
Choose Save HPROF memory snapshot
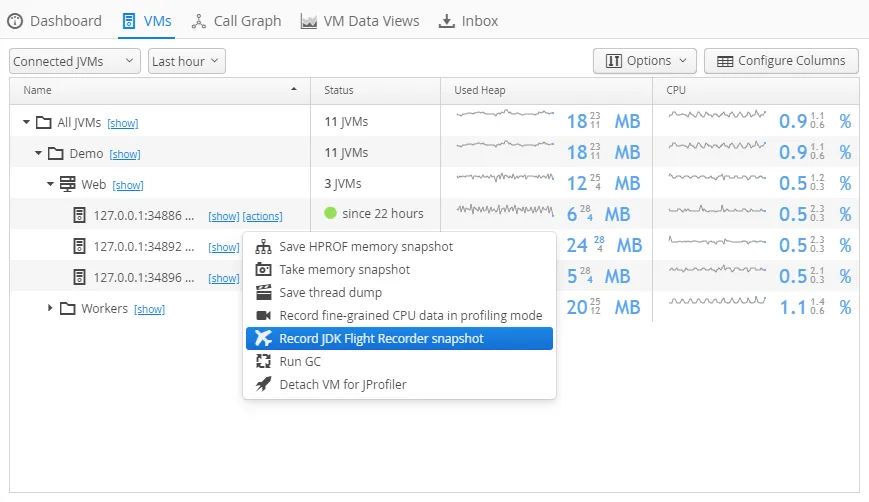[400, 247]
